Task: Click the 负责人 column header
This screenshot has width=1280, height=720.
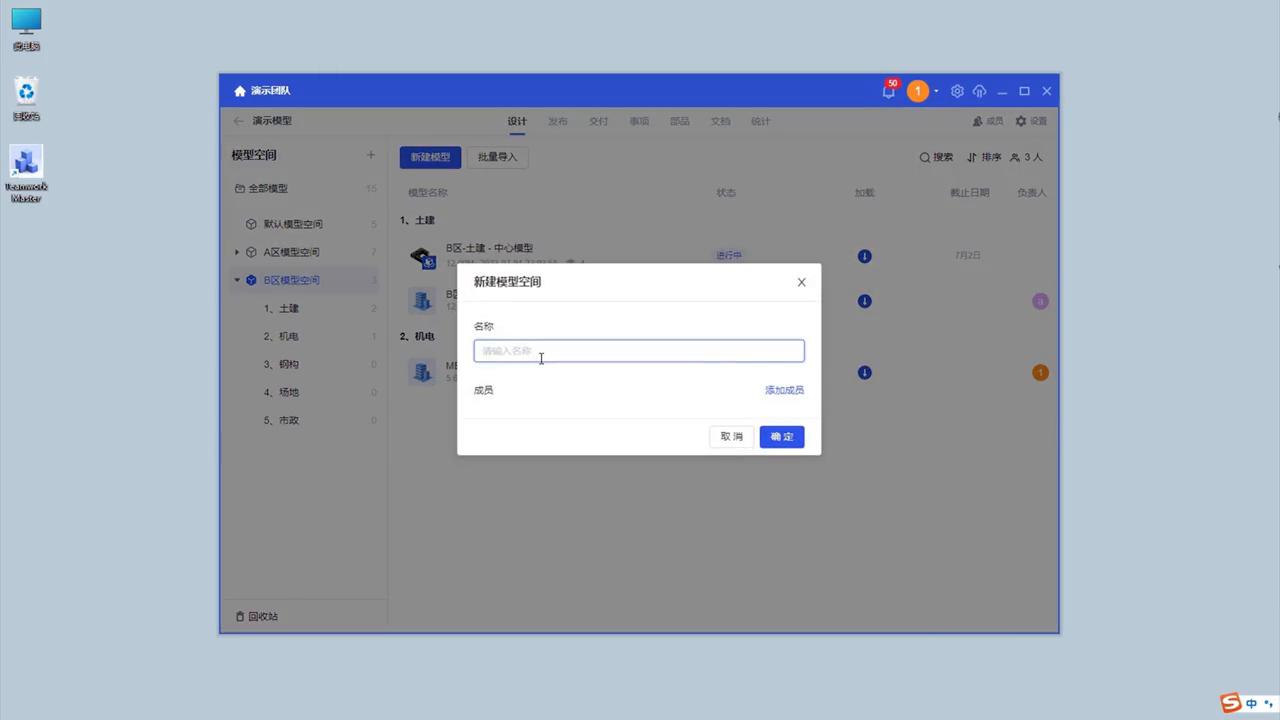Action: (1032, 193)
